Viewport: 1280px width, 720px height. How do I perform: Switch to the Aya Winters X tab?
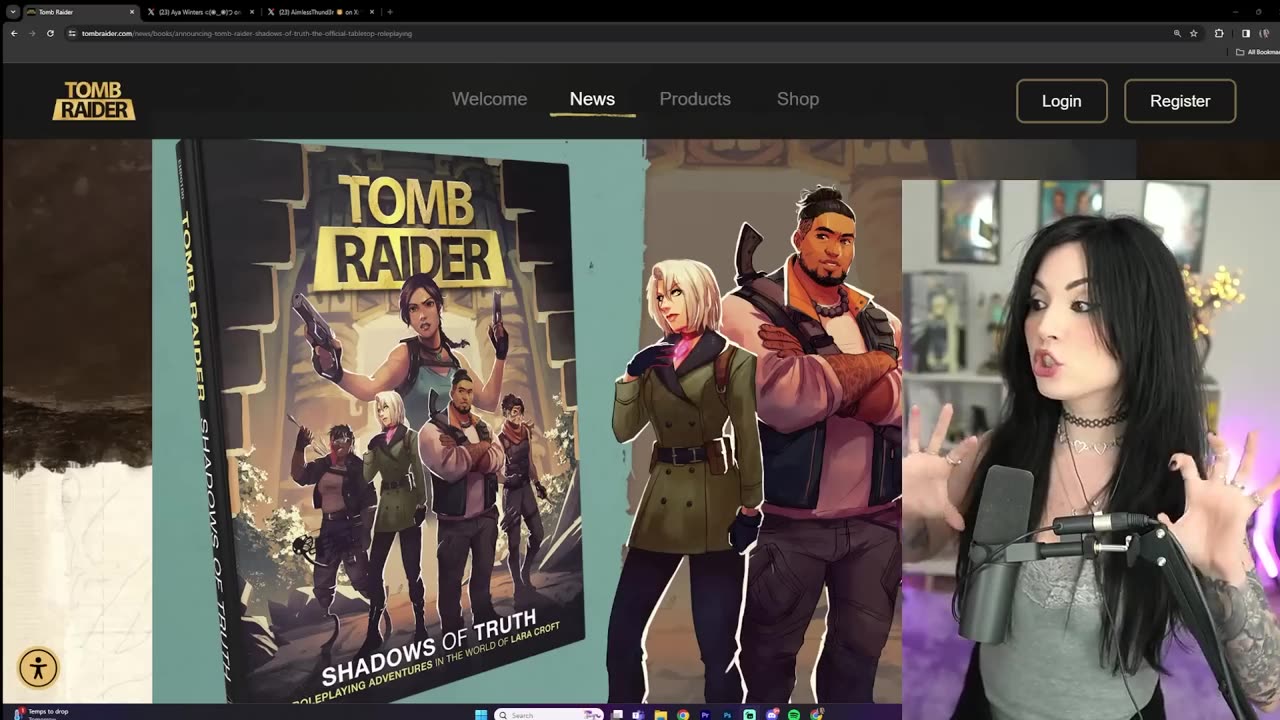click(200, 12)
